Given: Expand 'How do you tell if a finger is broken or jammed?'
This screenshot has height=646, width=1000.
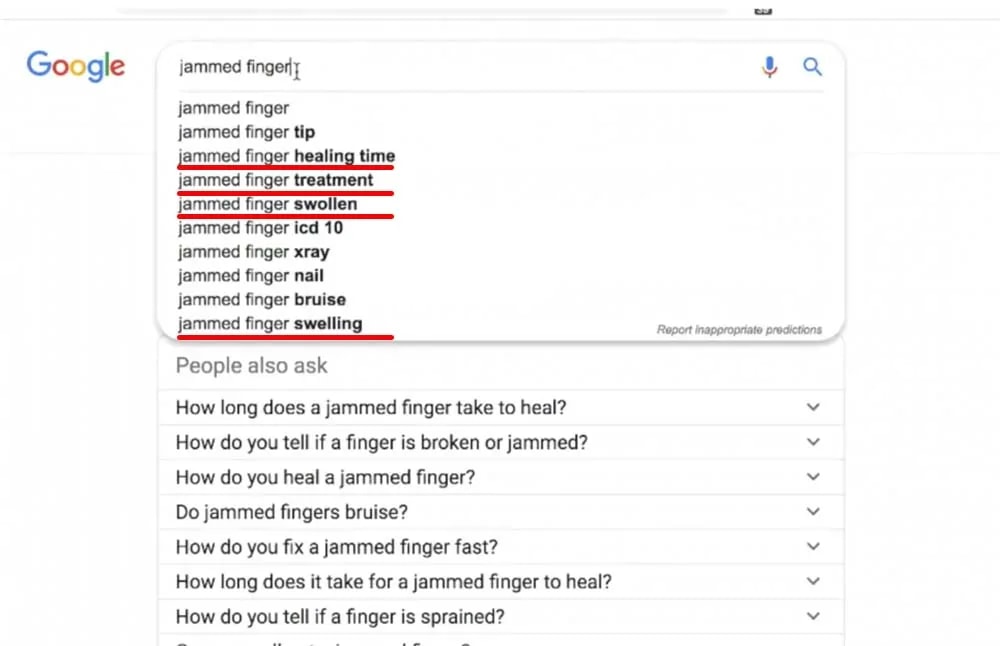Looking at the screenshot, I should point(501,442).
